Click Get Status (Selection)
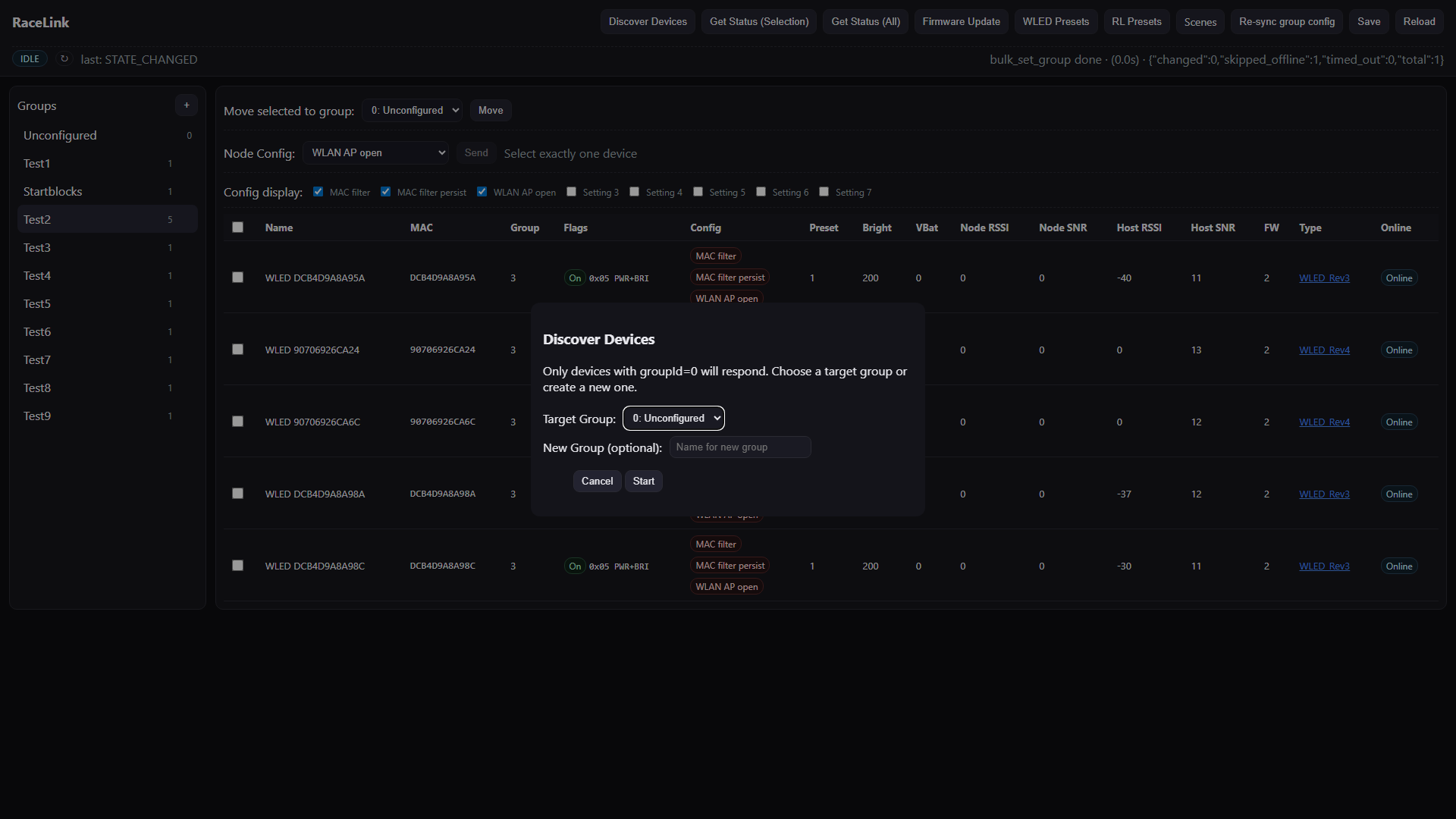 click(x=759, y=22)
